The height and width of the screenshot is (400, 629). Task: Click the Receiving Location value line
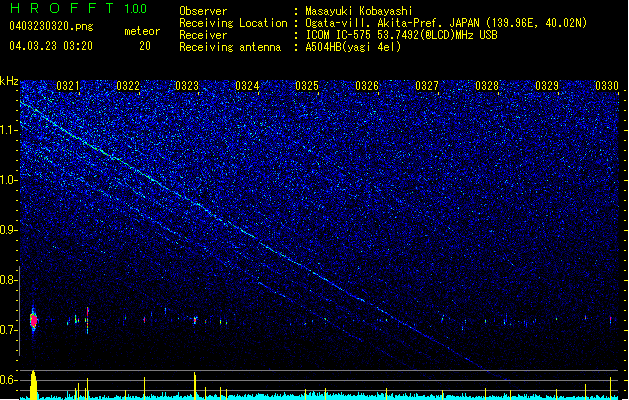(x=446, y=23)
